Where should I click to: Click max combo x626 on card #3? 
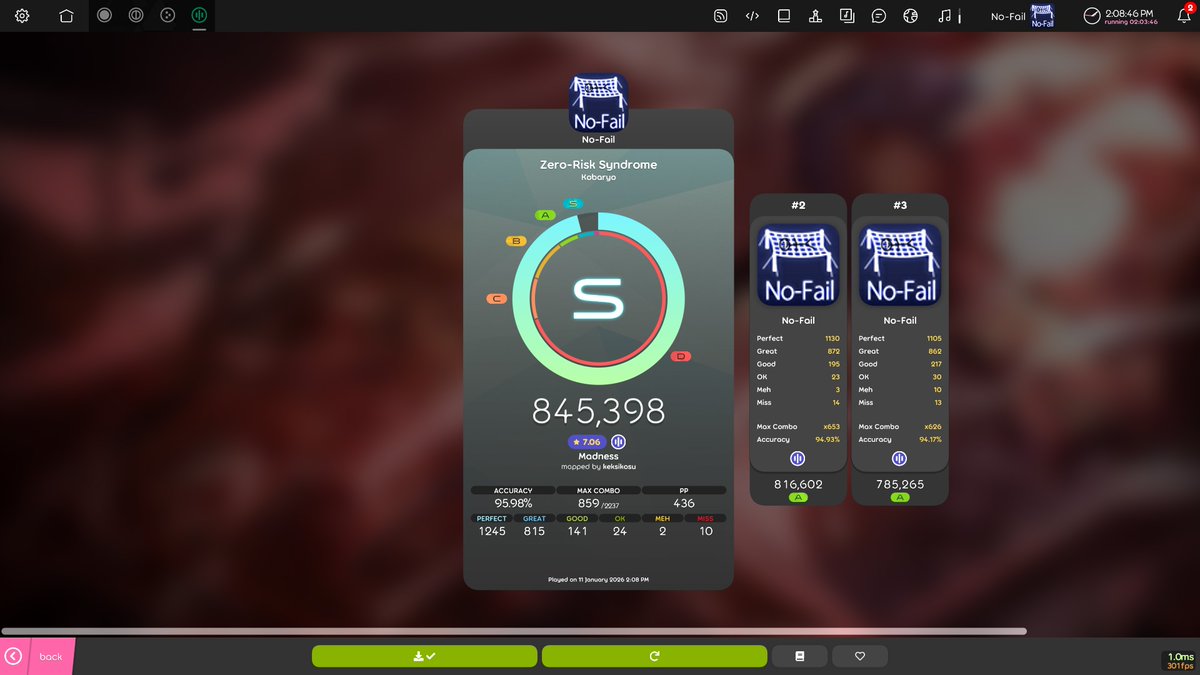click(x=933, y=427)
